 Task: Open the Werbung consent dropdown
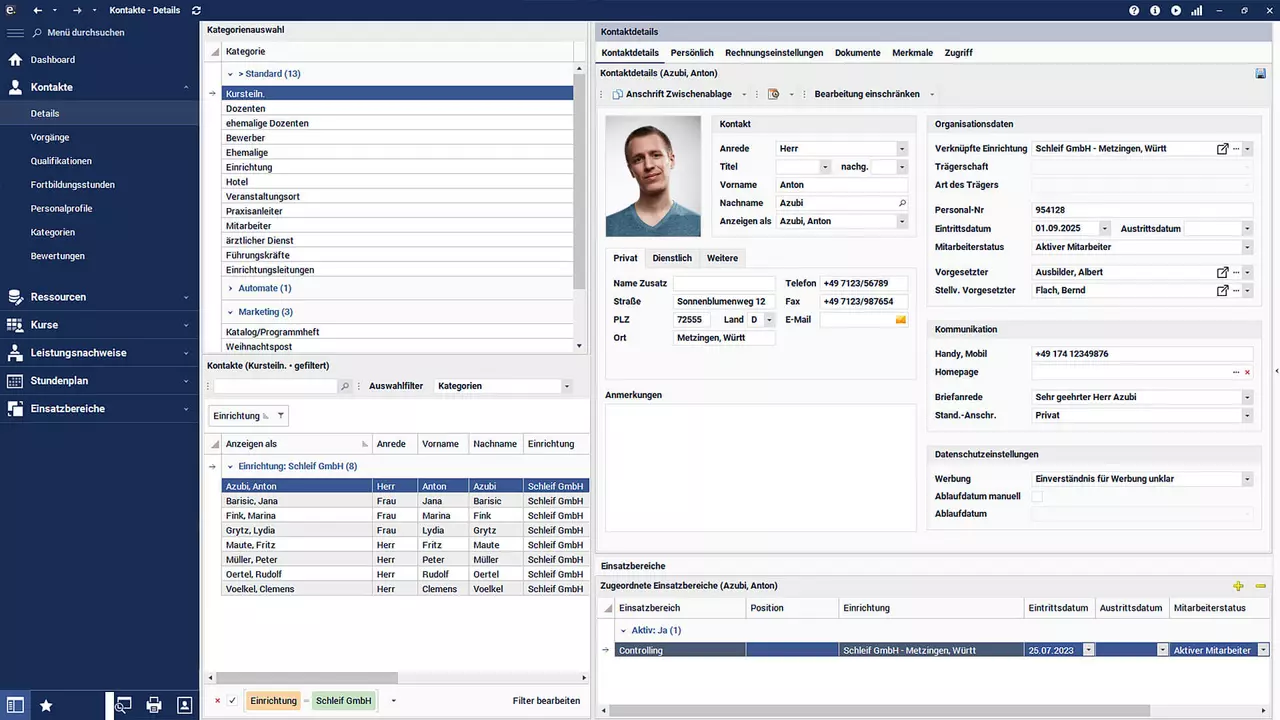click(x=1247, y=479)
